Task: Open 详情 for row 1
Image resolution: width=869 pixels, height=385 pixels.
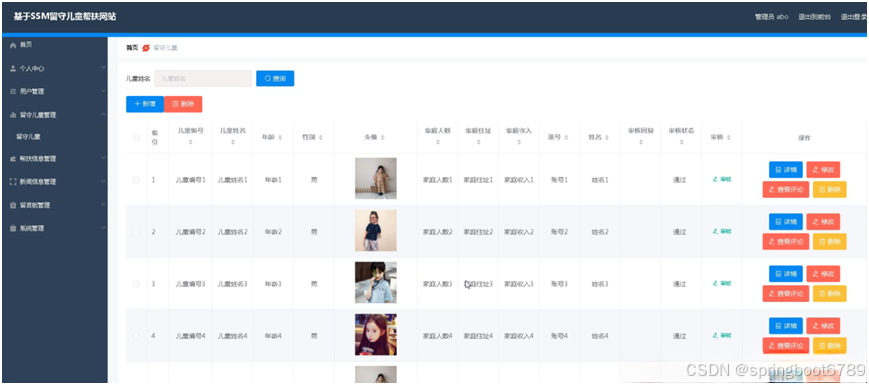Action: pos(786,170)
